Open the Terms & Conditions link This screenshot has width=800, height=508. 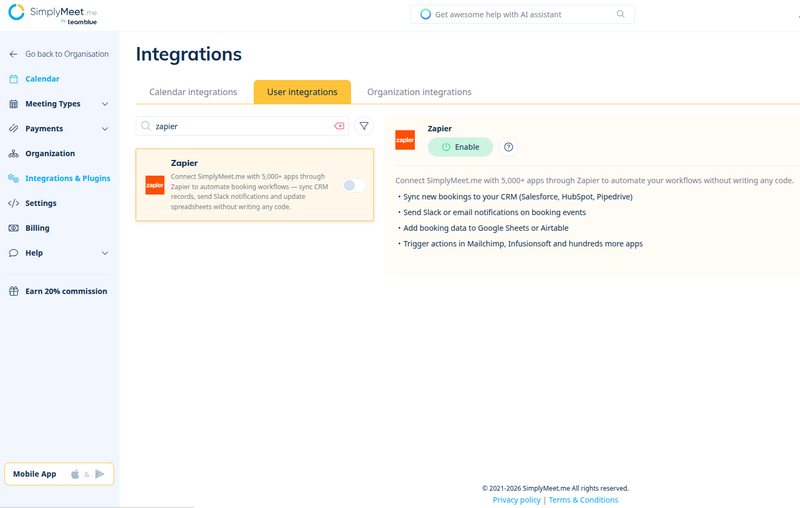click(x=583, y=500)
